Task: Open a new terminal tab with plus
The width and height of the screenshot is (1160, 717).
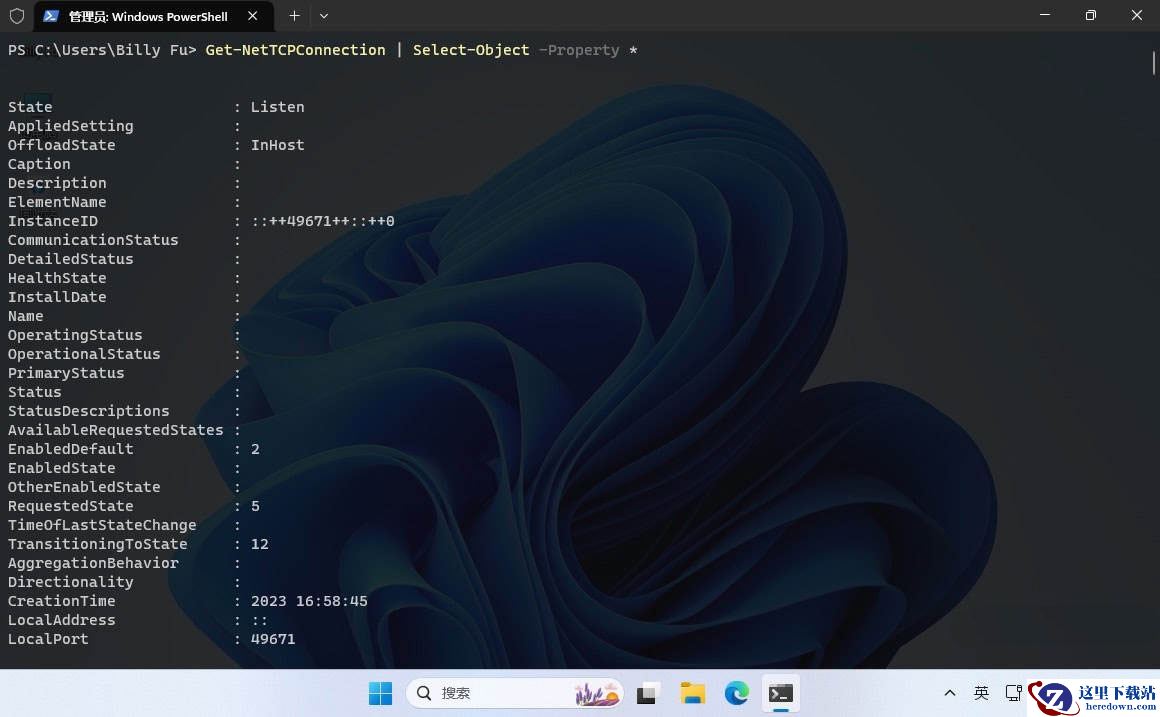Action: tap(294, 16)
